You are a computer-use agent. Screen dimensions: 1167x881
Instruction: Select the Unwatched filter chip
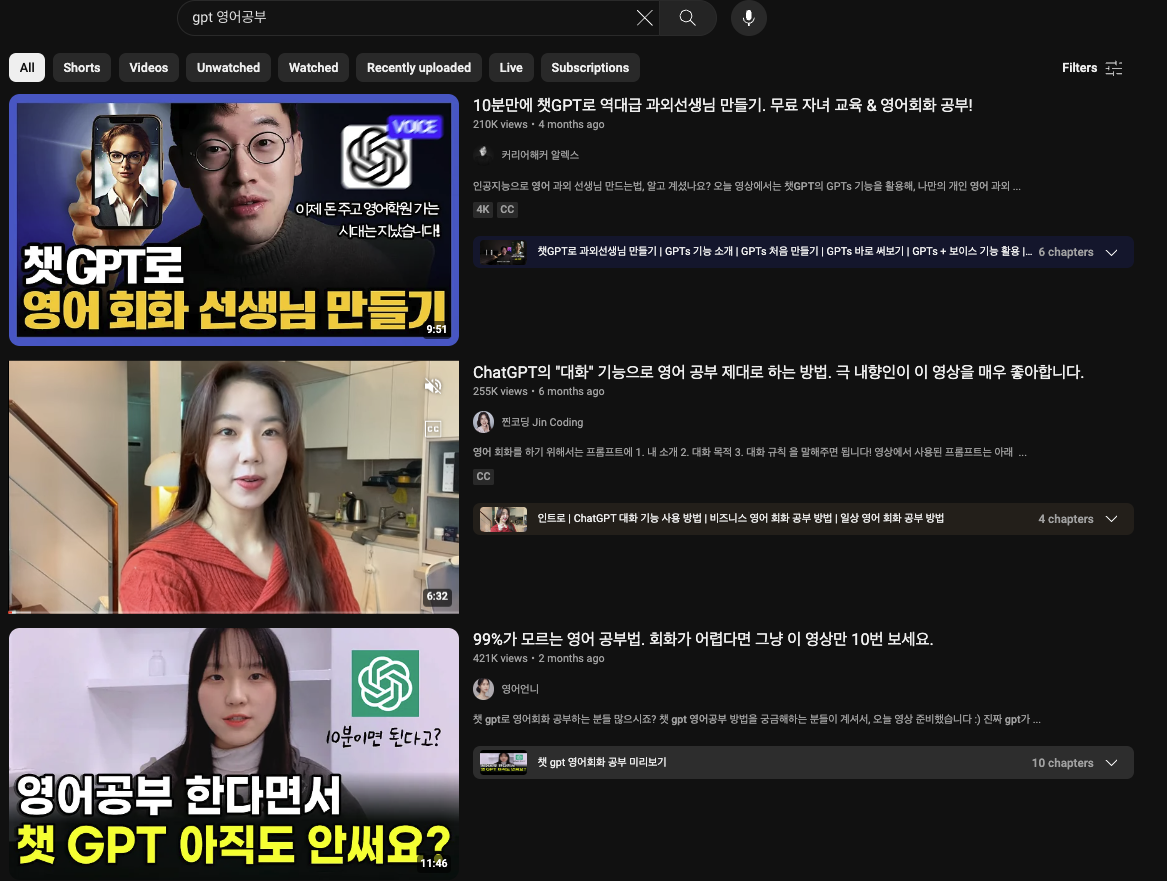coord(228,68)
